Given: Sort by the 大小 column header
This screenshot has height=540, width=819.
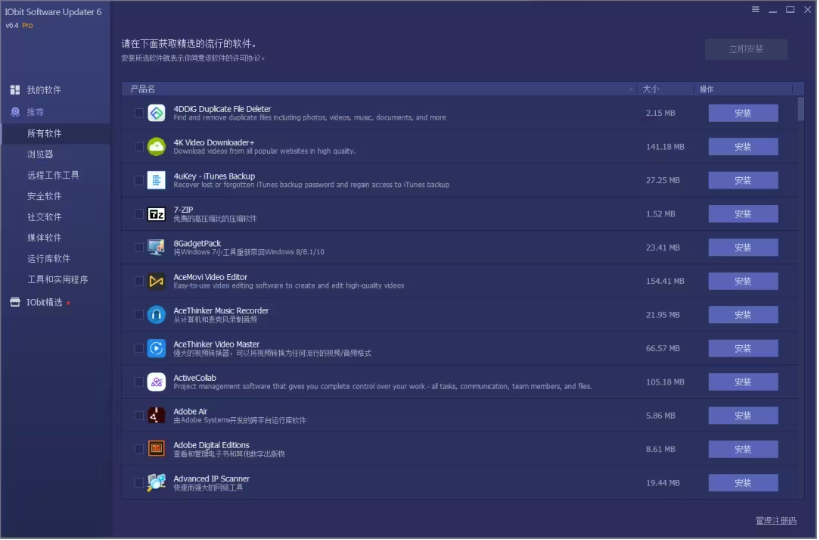Looking at the screenshot, I should (651, 89).
